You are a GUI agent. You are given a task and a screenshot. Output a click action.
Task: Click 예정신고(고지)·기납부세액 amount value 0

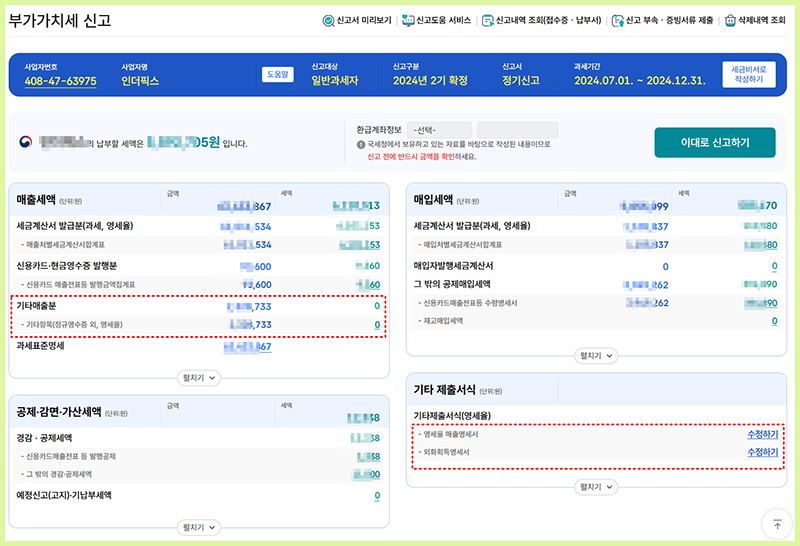pyautogui.click(x=377, y=495)
